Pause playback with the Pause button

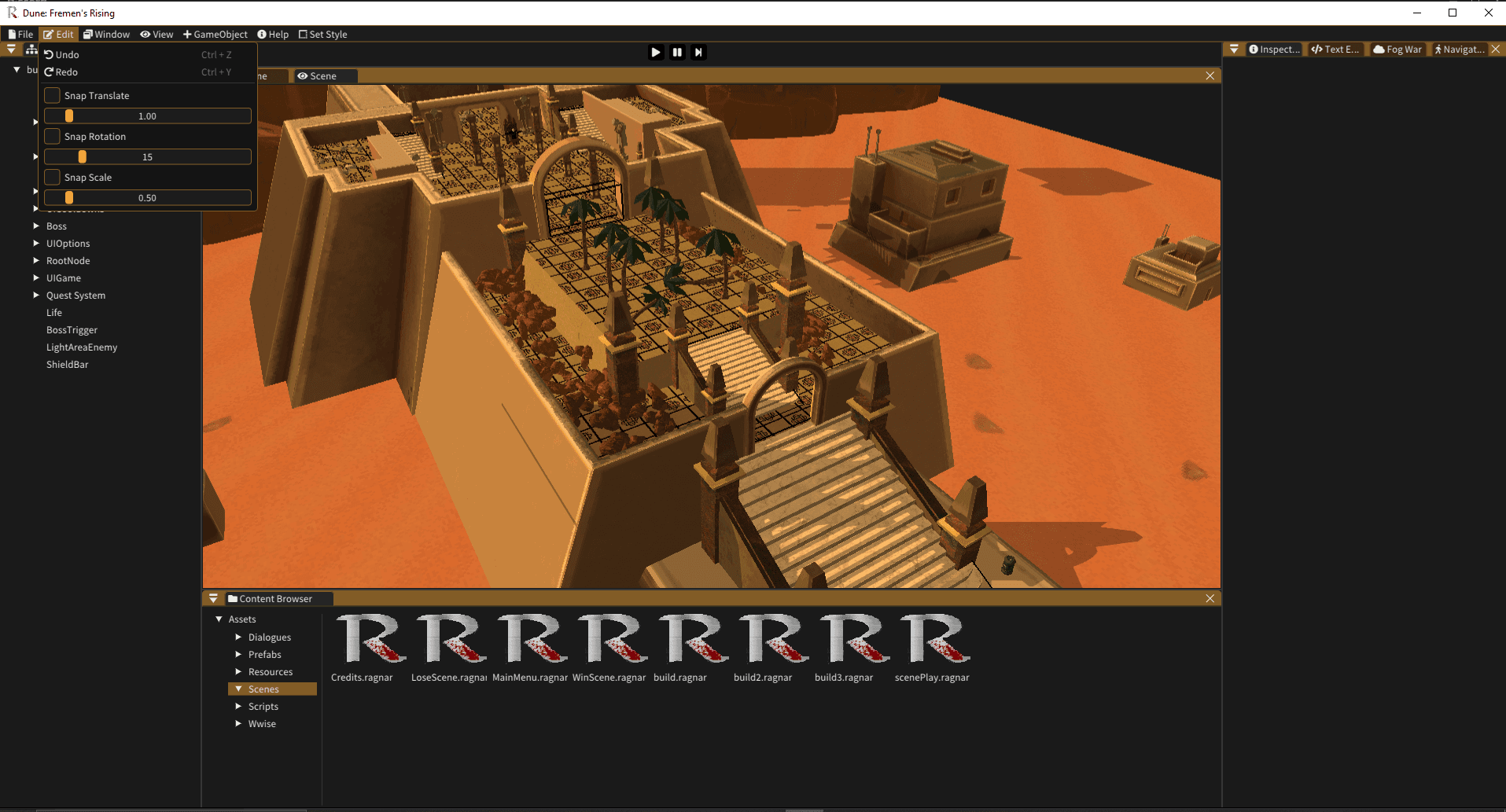click(x=677, y=52)
